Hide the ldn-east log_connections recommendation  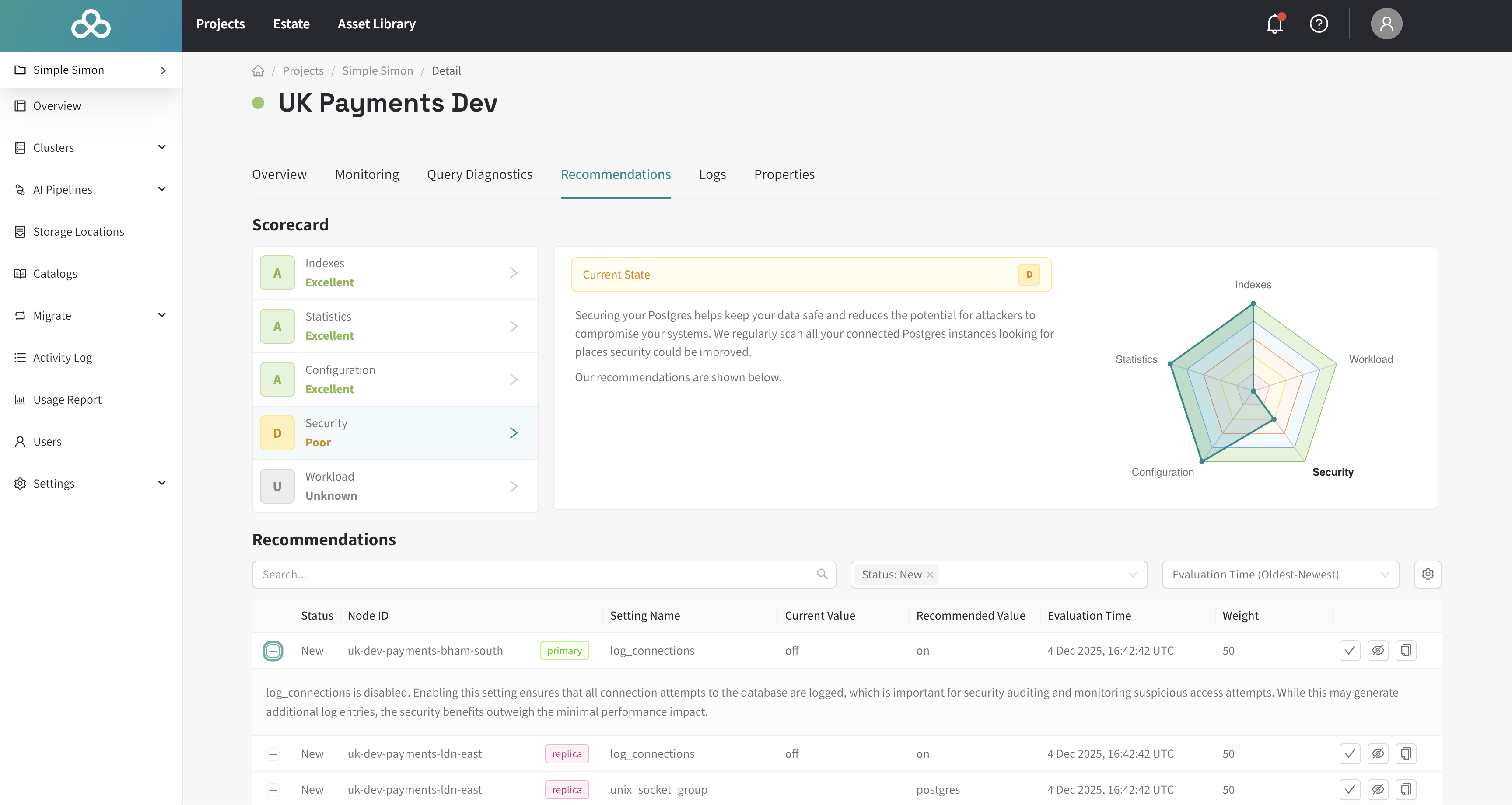(x=1378, y=754)
